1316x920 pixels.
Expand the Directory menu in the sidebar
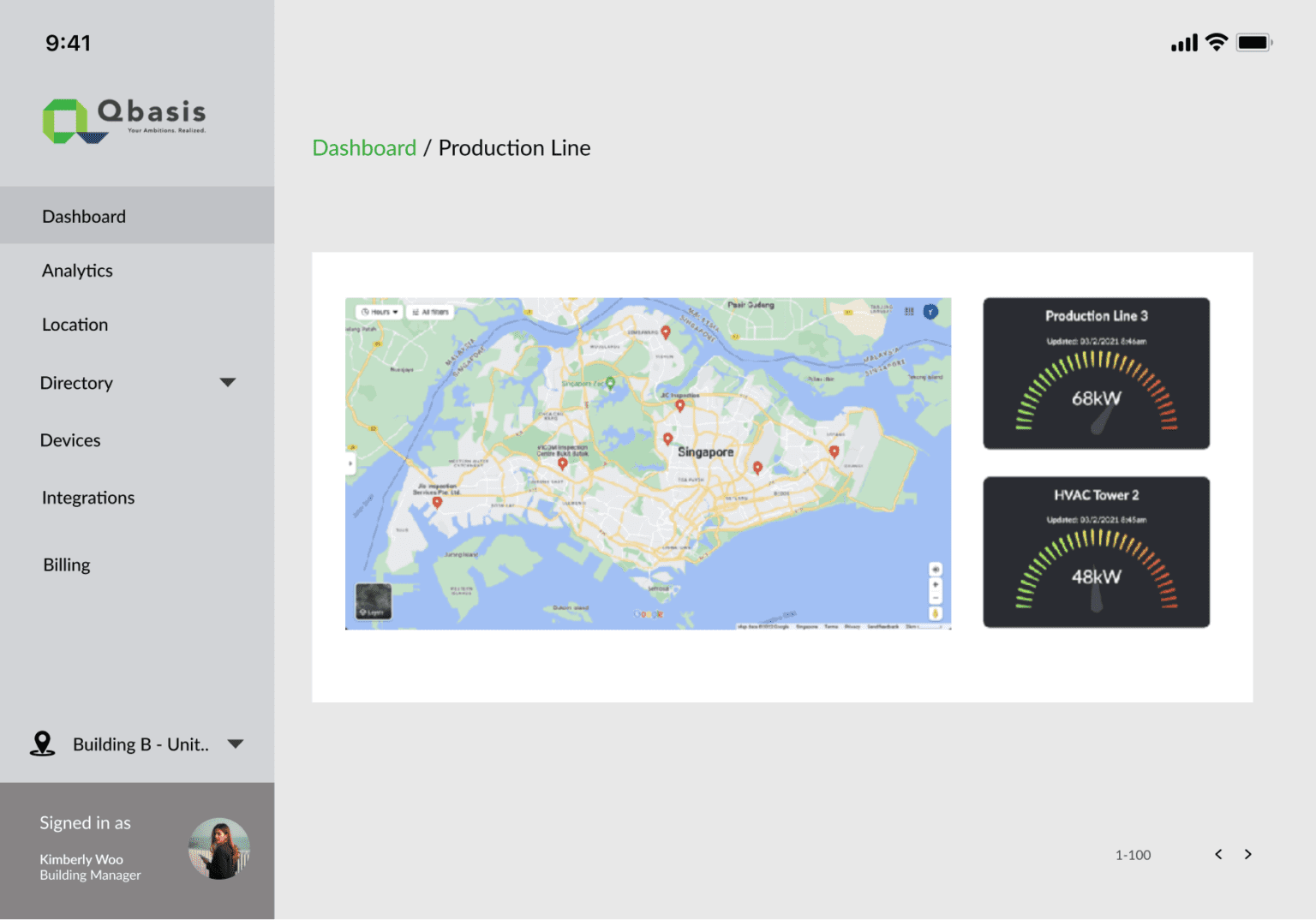tap(227, 382)
